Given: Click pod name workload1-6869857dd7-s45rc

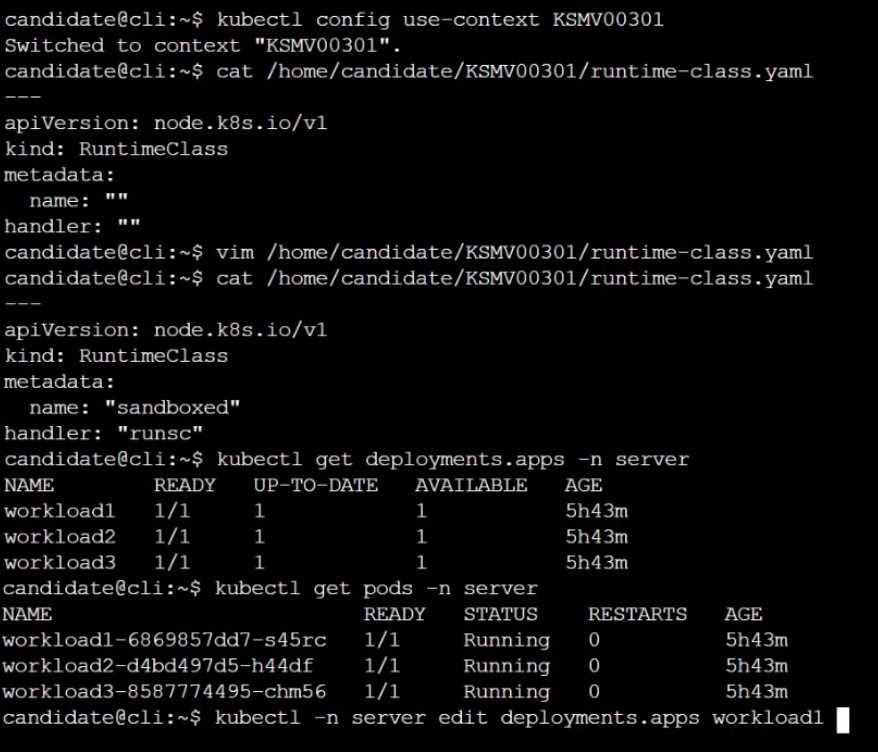Looking at the screenshot, I should coord(165,640).
